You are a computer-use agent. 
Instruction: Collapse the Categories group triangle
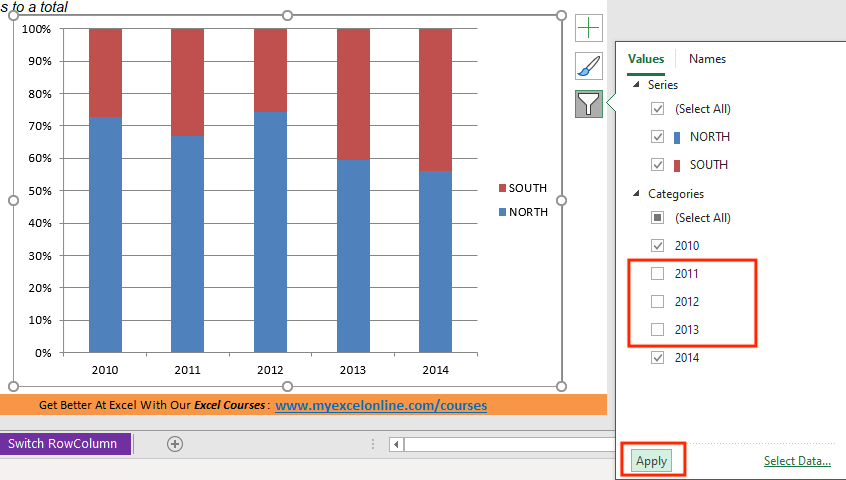tap(636, 193)
